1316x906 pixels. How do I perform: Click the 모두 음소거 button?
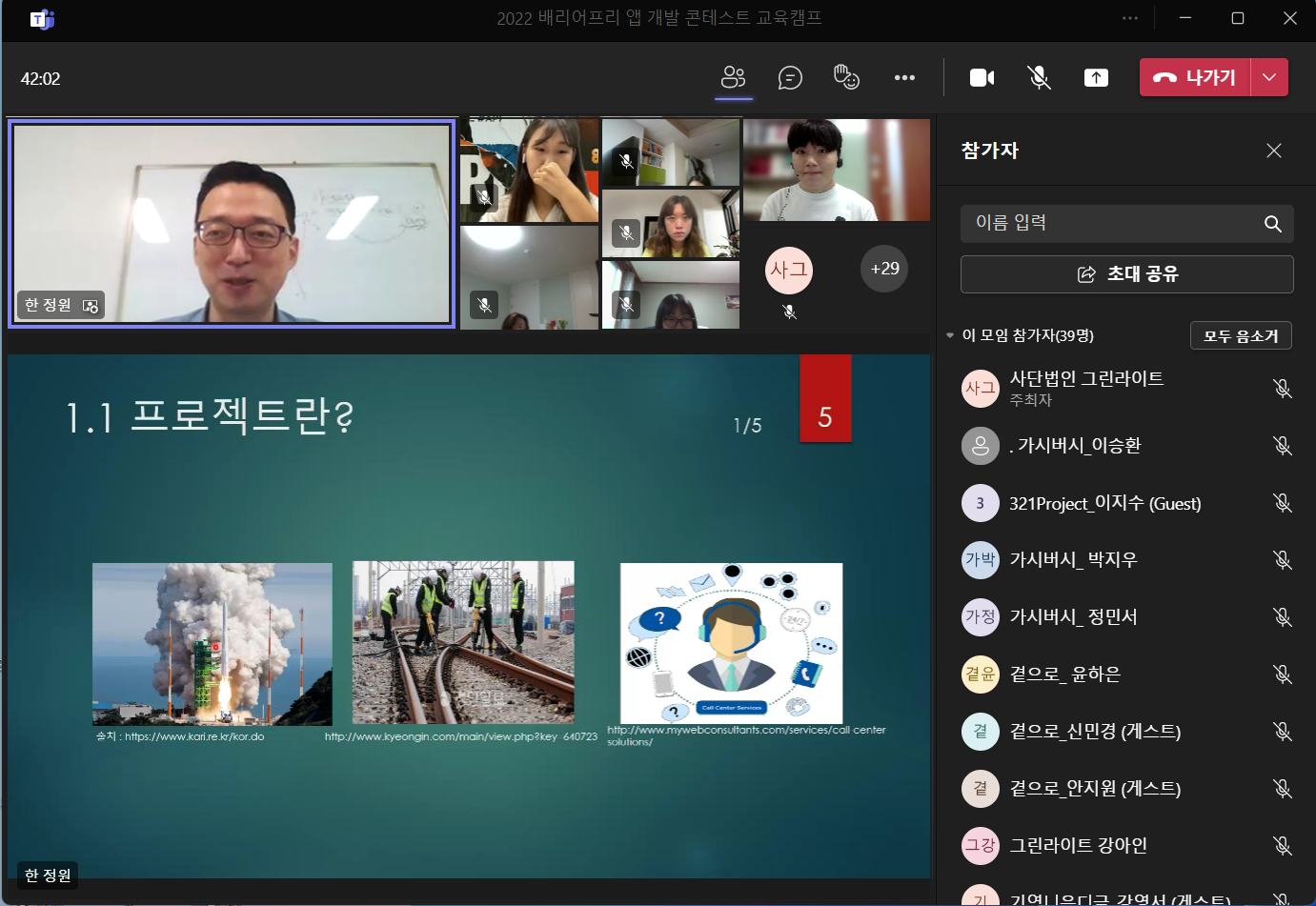tap(1241, 335)
